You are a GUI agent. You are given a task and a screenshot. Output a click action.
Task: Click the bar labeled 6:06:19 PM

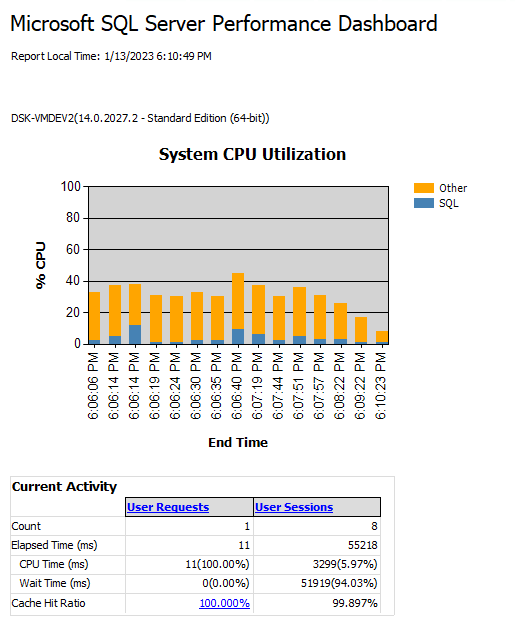coord(156,320)
